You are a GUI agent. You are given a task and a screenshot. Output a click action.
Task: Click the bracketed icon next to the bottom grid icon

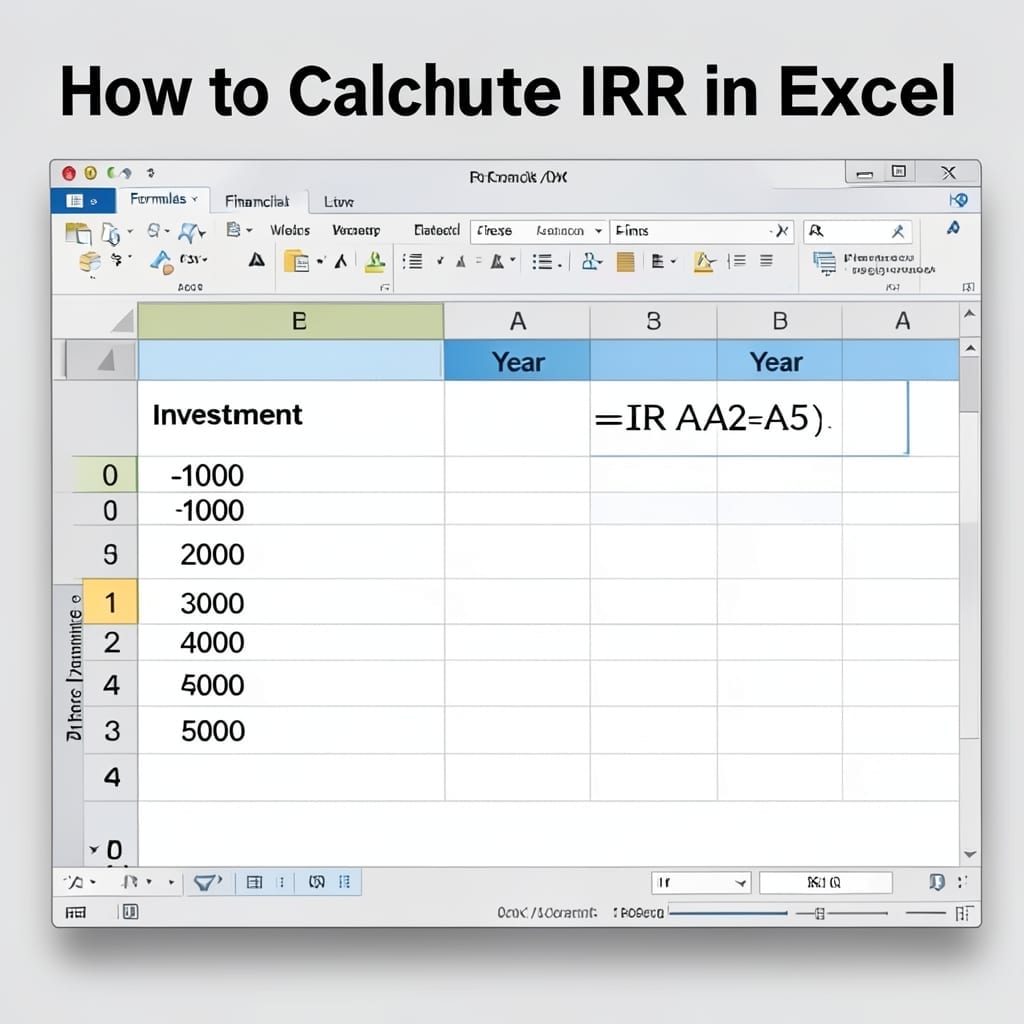[317, 882]
